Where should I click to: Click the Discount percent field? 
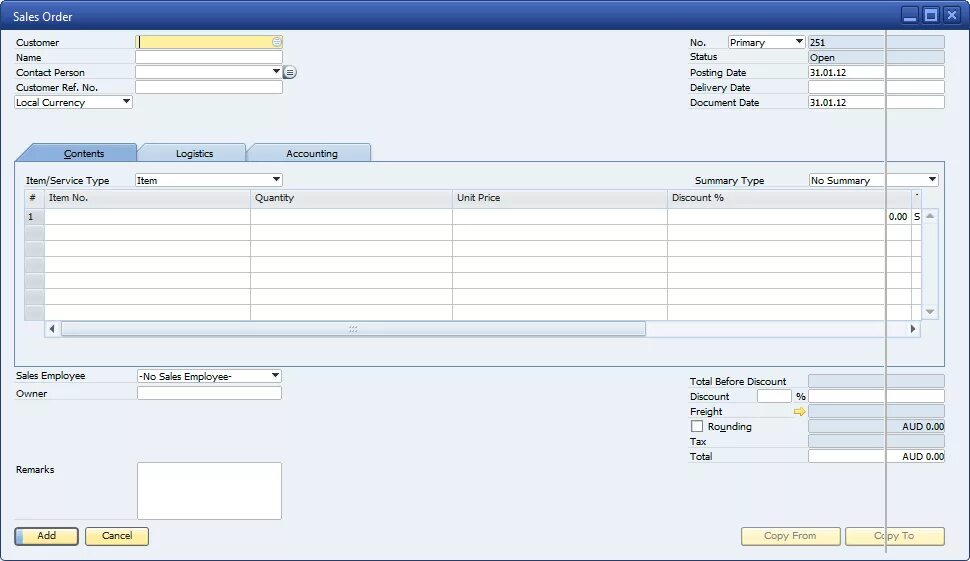coord(774,396)
